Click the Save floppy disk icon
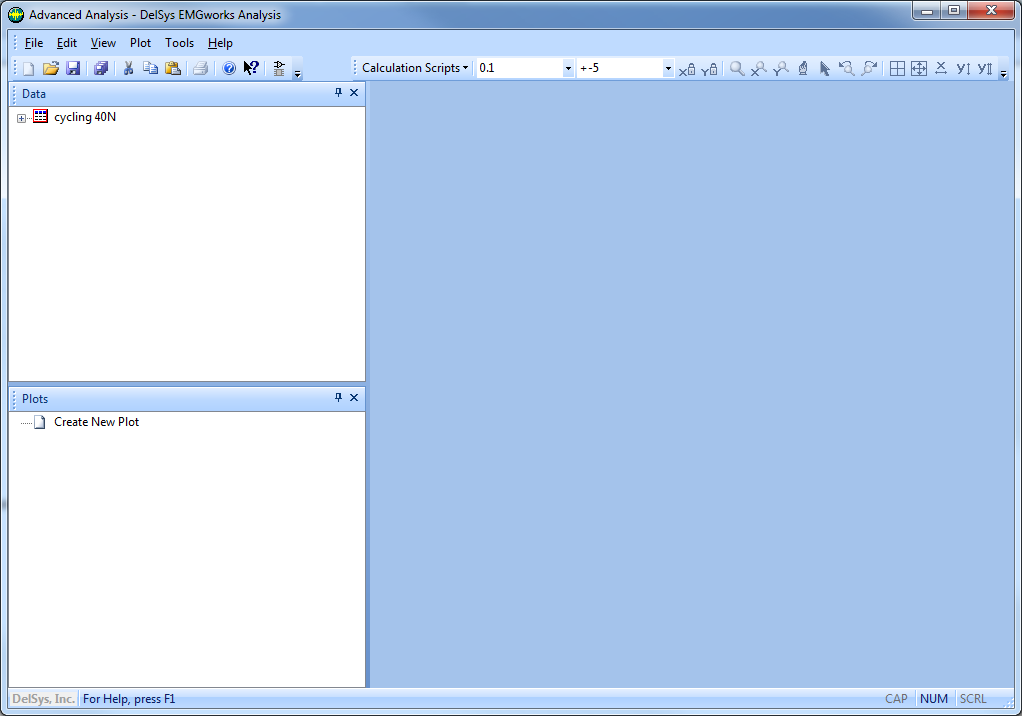The width and height of the screenshot is (1022, 716). click(73, 69)
